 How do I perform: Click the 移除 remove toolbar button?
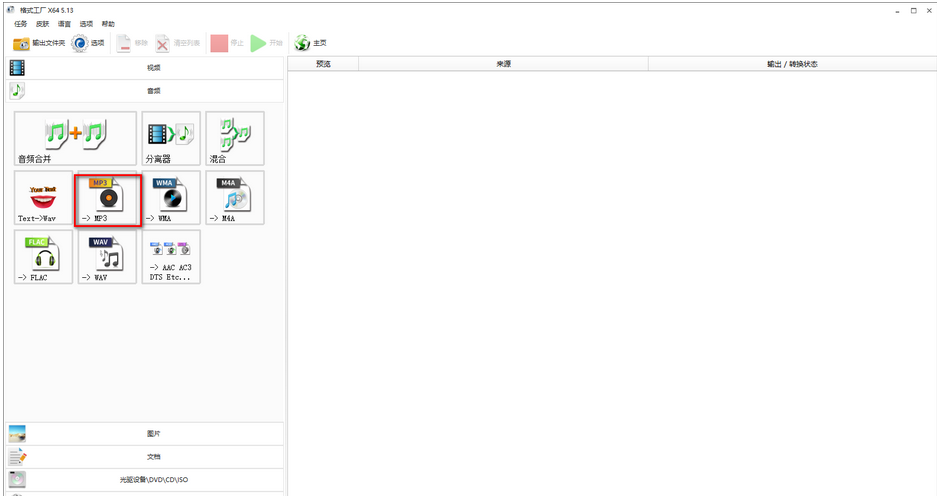pos(132,43)
